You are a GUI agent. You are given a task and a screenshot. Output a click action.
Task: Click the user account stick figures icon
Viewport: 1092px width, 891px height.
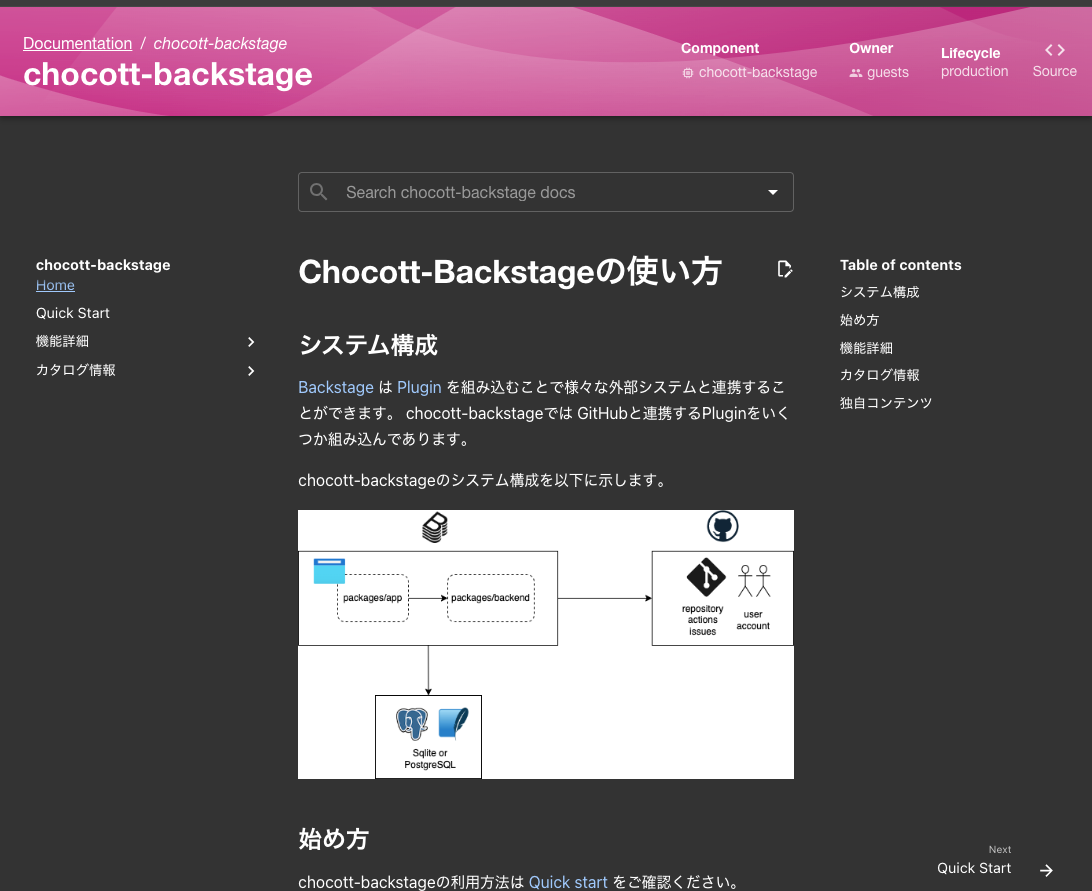click(754, 581)
